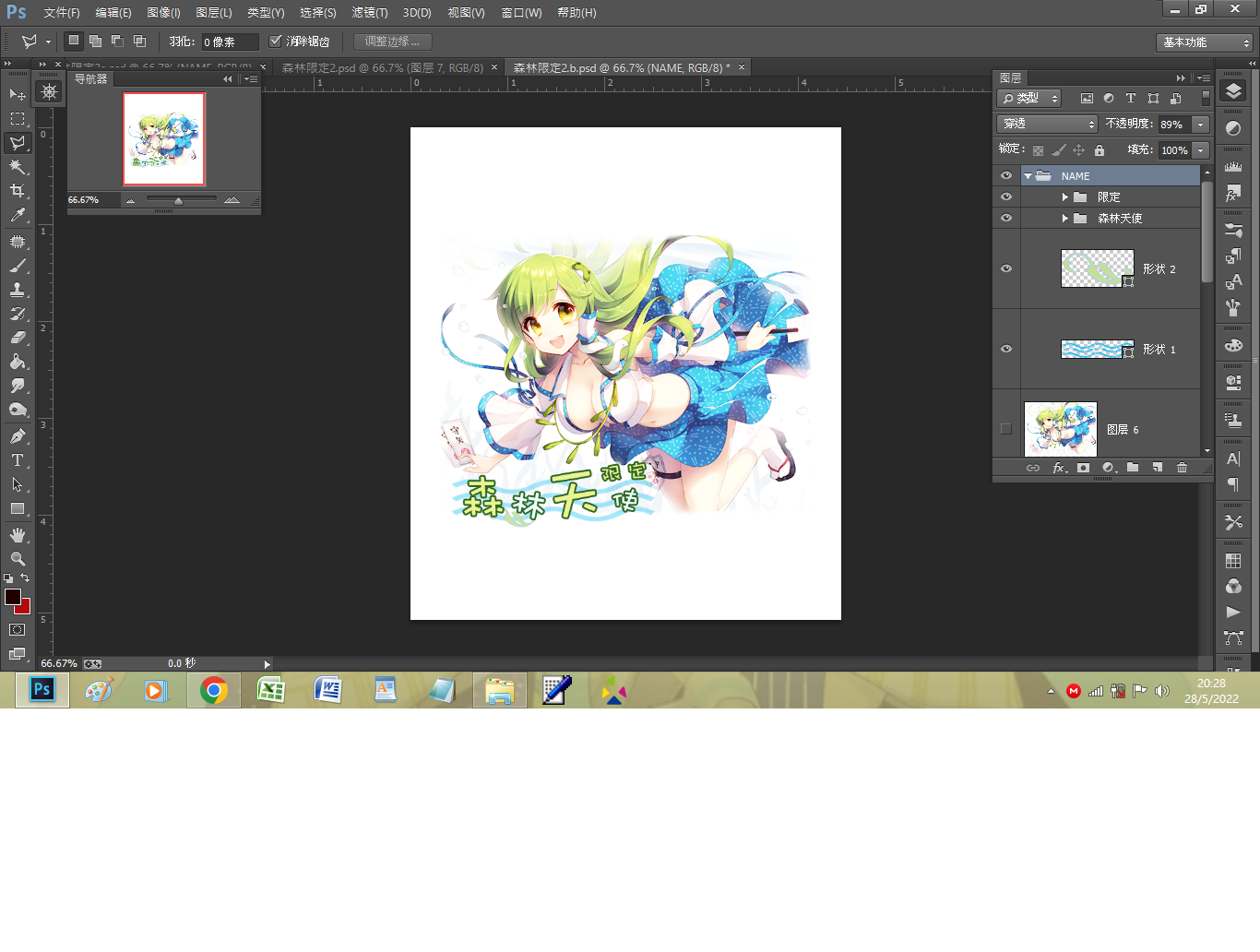Select the Sponge tool
This screenshot has width=1260, height=952.
coord(18,410)
